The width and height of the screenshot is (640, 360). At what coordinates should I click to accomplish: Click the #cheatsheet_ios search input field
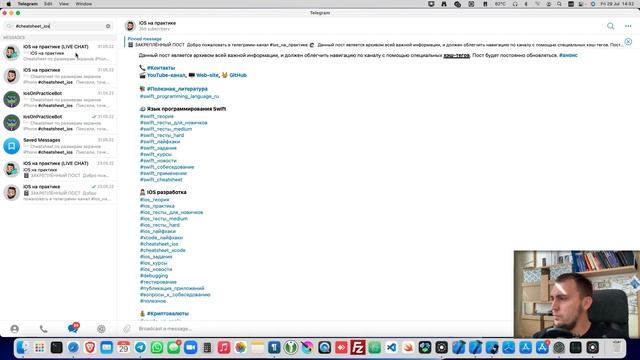tap(58, 26)
